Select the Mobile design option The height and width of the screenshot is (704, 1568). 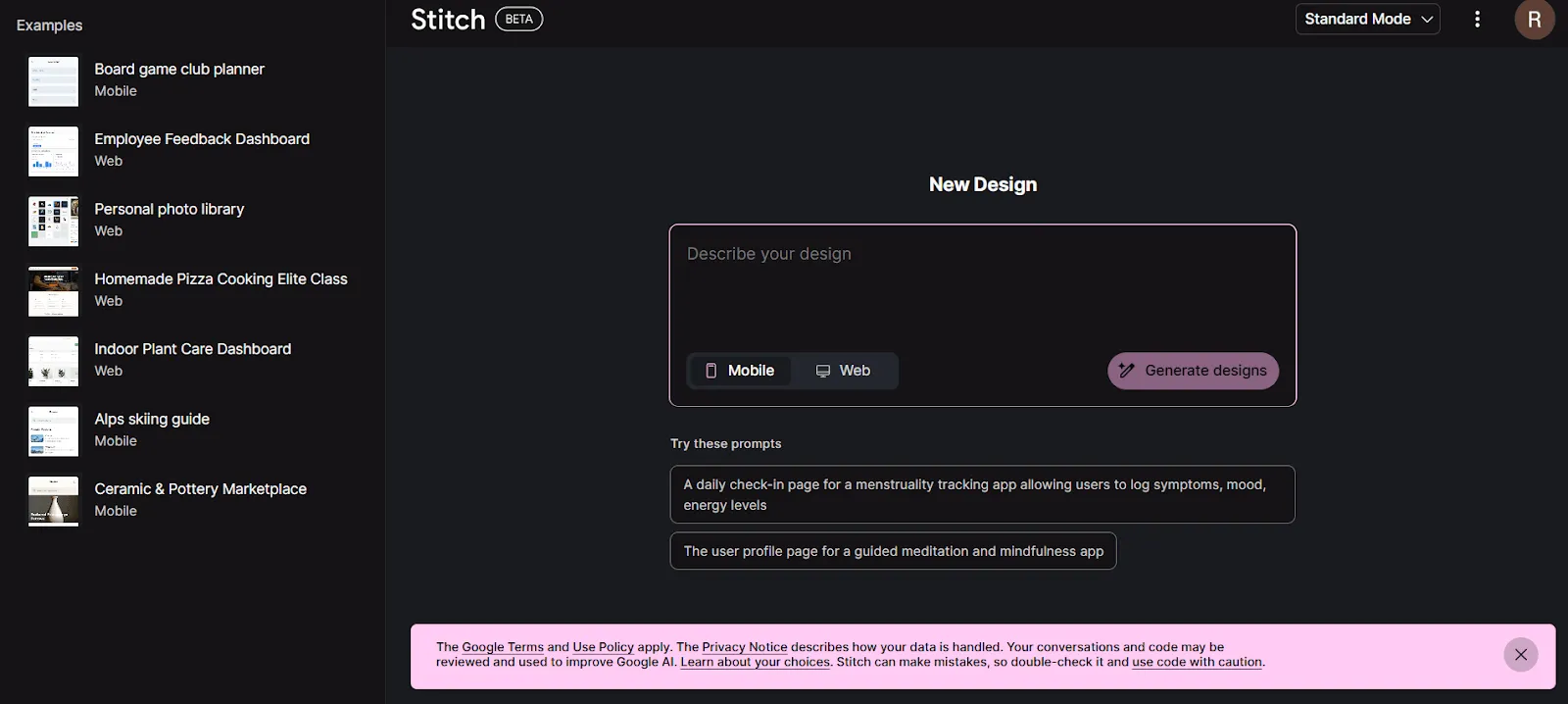coord(740,371)
